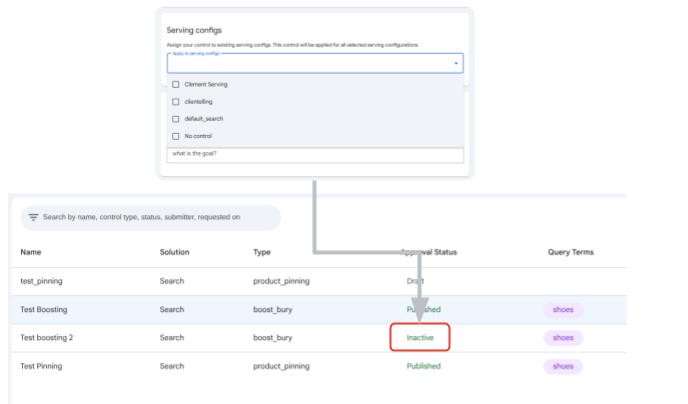Click the Inactive status of Test boosting 2
688x404 pixels.
click(421, 338)
